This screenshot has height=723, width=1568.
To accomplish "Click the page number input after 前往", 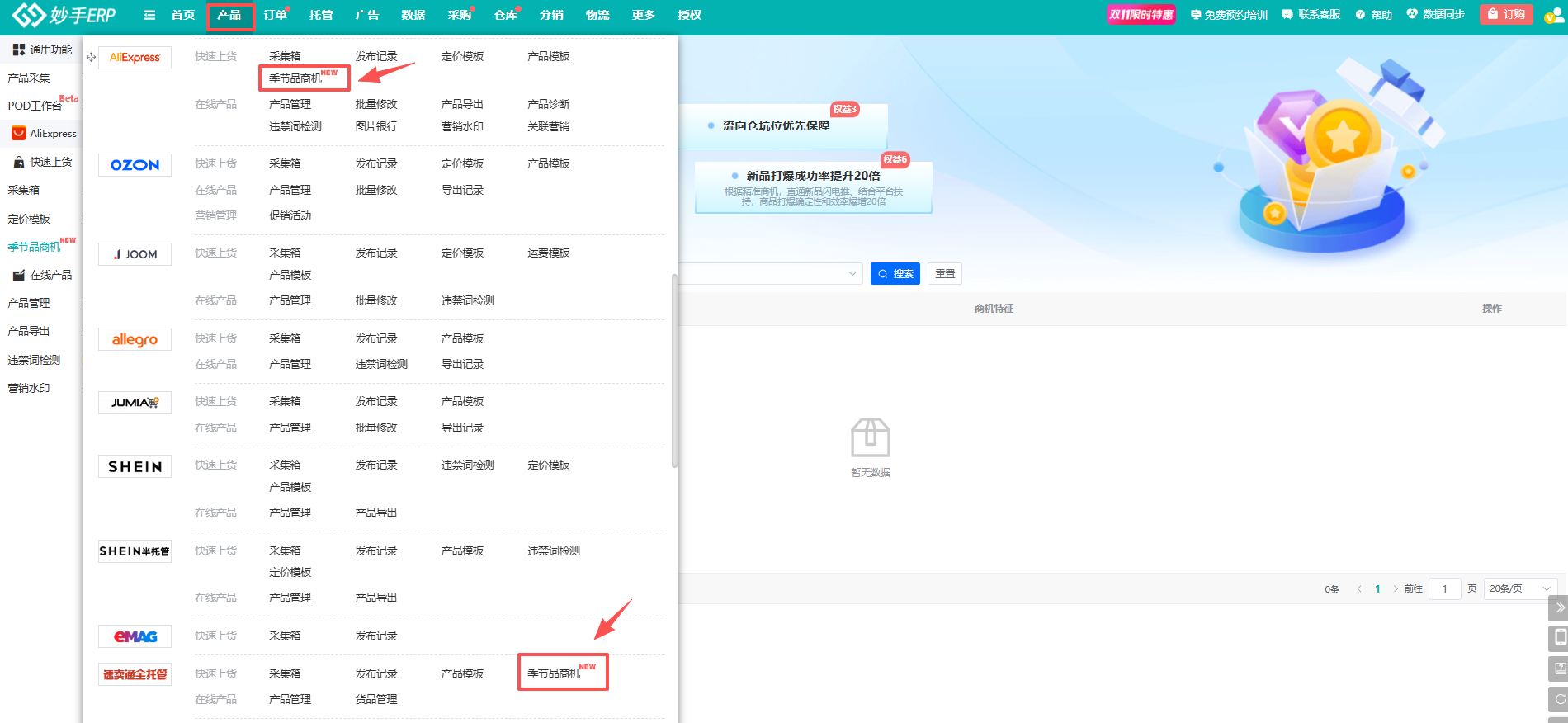I will tap(1444, 588).
